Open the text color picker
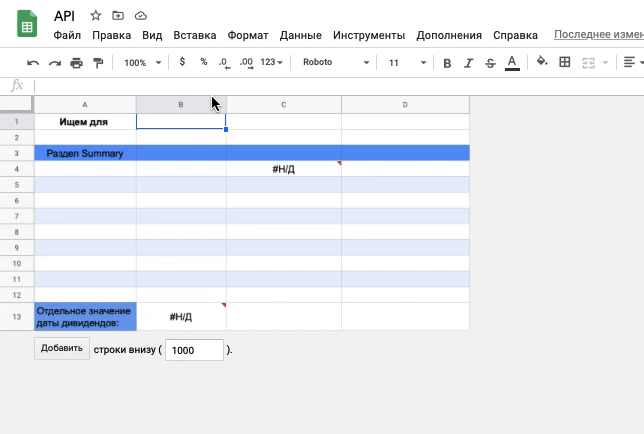This screenshot has height=434, width=644. 512,63
